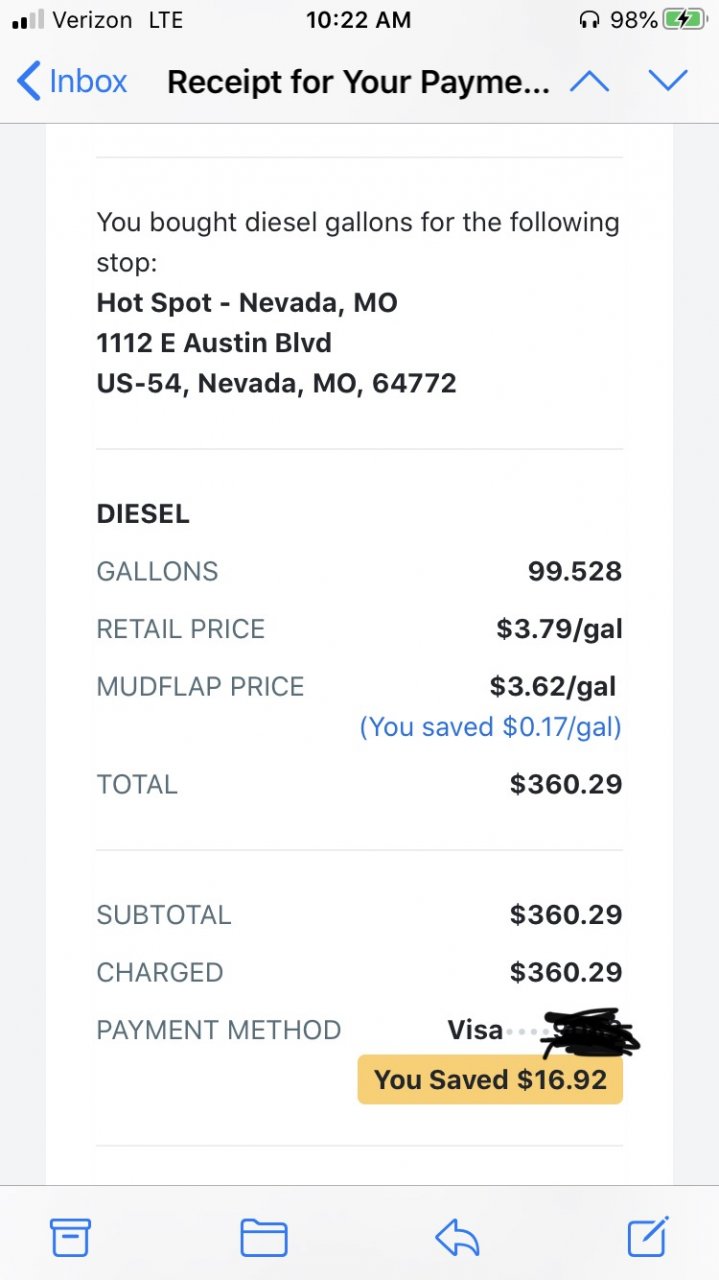719x1280 pixels.
Task: Tap the You Saved $16.92 badge
Action: point(490,1080)
